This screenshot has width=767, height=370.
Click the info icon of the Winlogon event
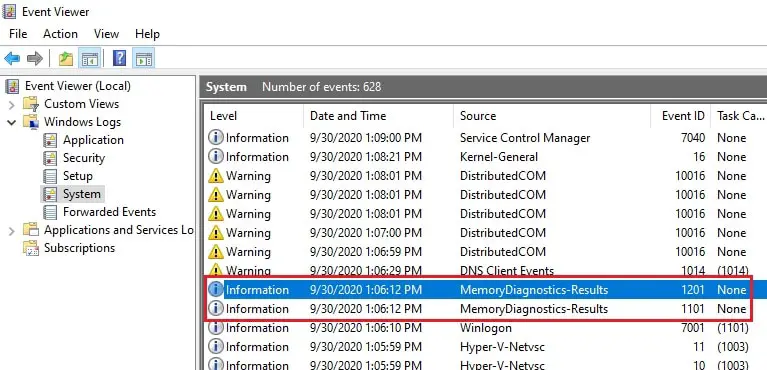[x=216, y=328]
